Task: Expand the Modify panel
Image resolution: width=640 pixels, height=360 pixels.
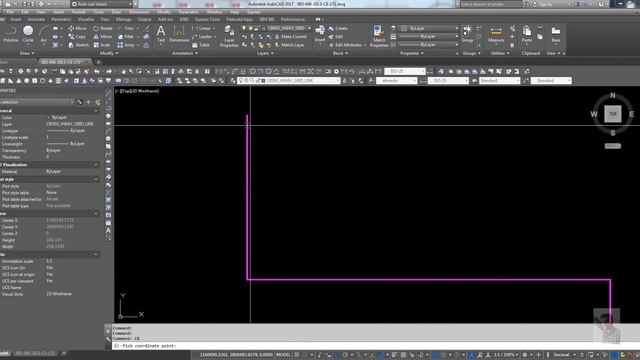Action: (109, 53)
